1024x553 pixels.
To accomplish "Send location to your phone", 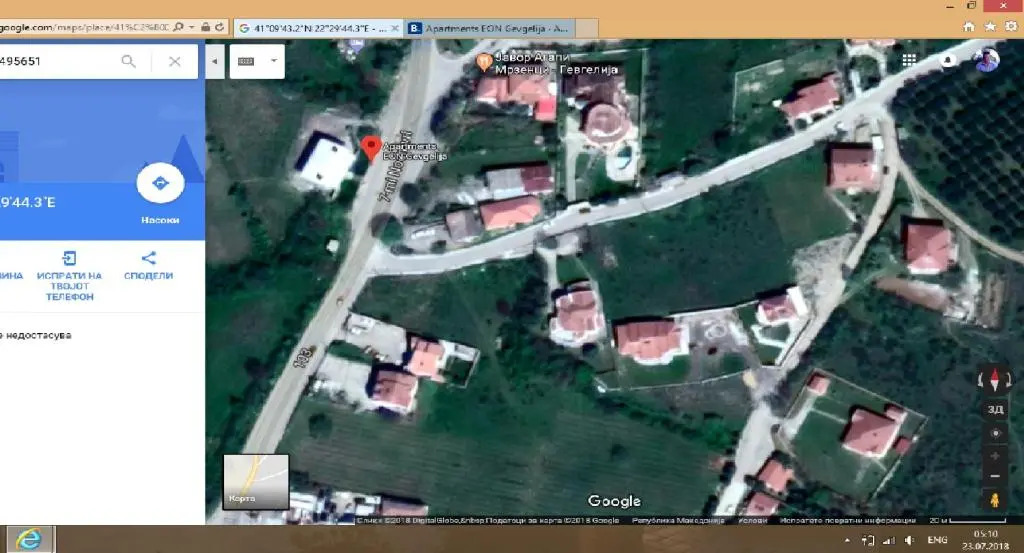I will pos(69,276).
